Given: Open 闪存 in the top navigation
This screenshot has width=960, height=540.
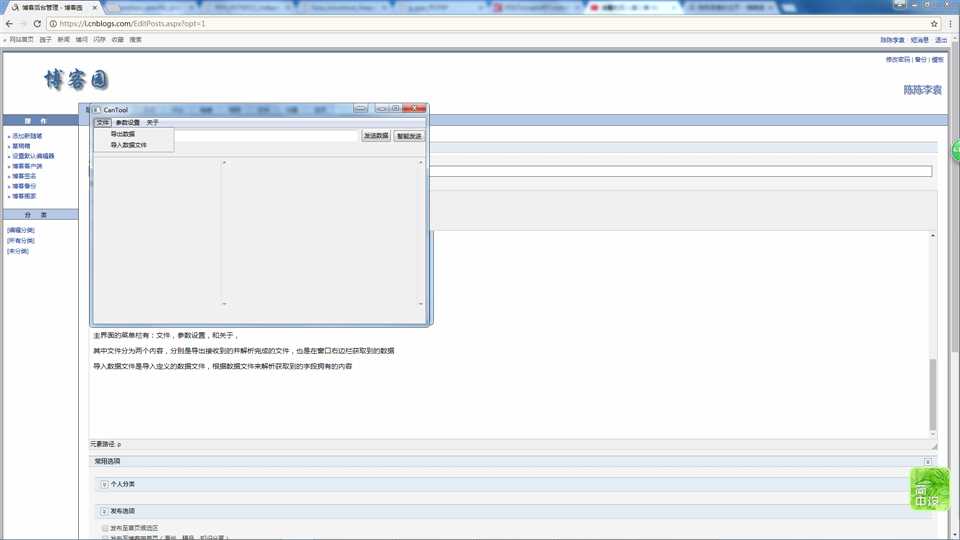Looking at the screenshot, I should click(99, 39).
